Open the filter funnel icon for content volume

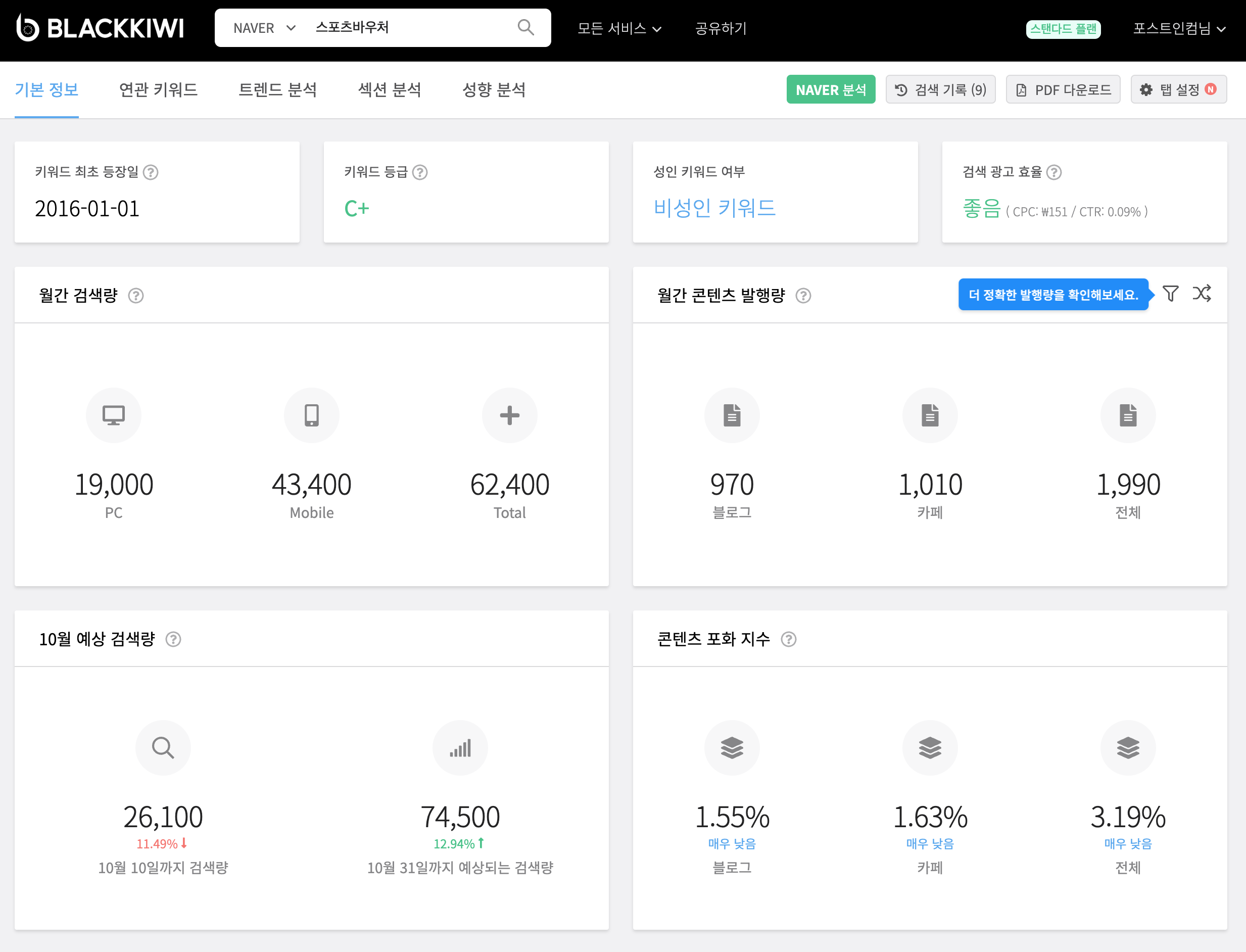pyautogui.click(x=1170, y=294)
